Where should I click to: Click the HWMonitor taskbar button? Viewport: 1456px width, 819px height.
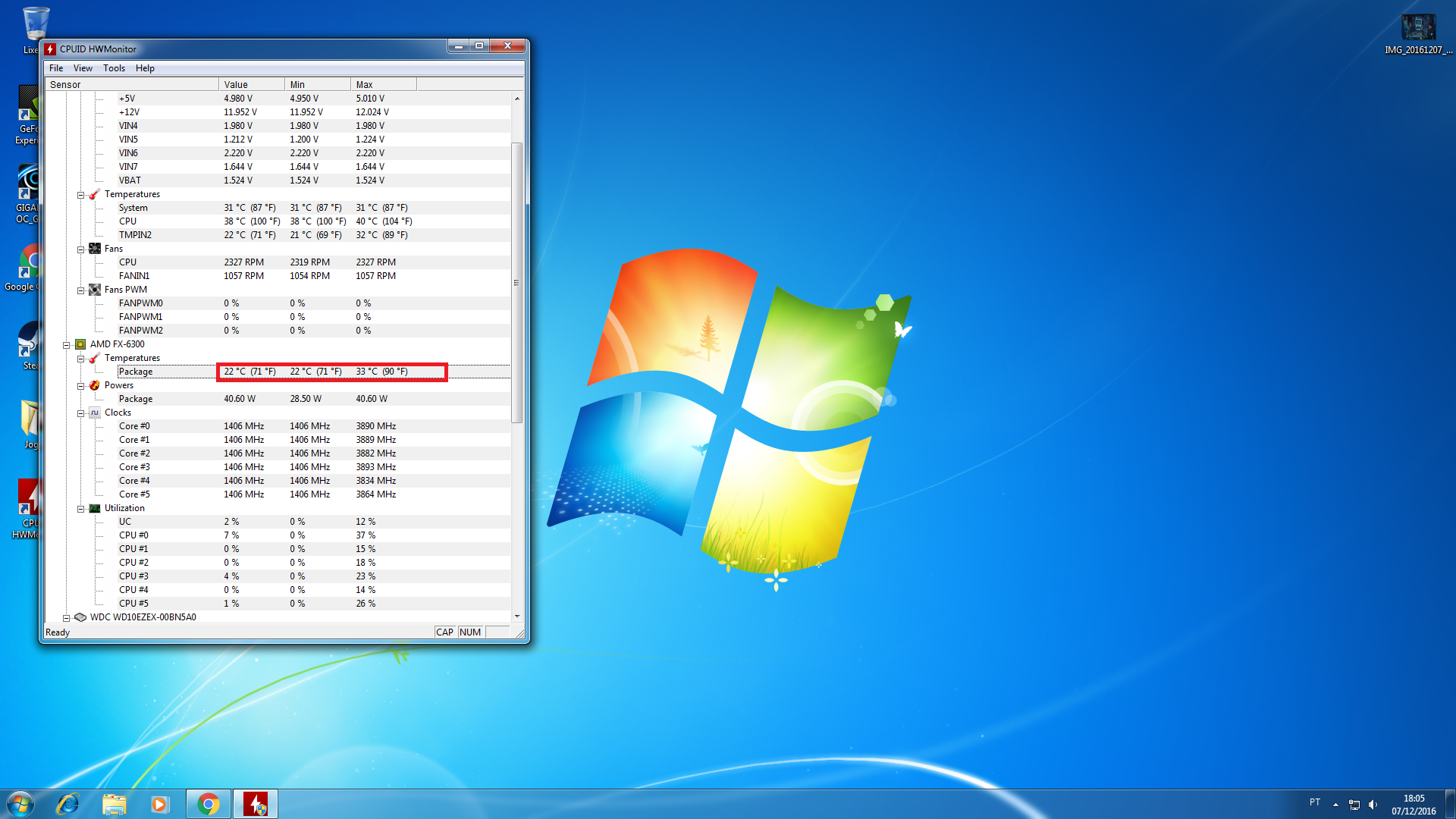point(256,804)
